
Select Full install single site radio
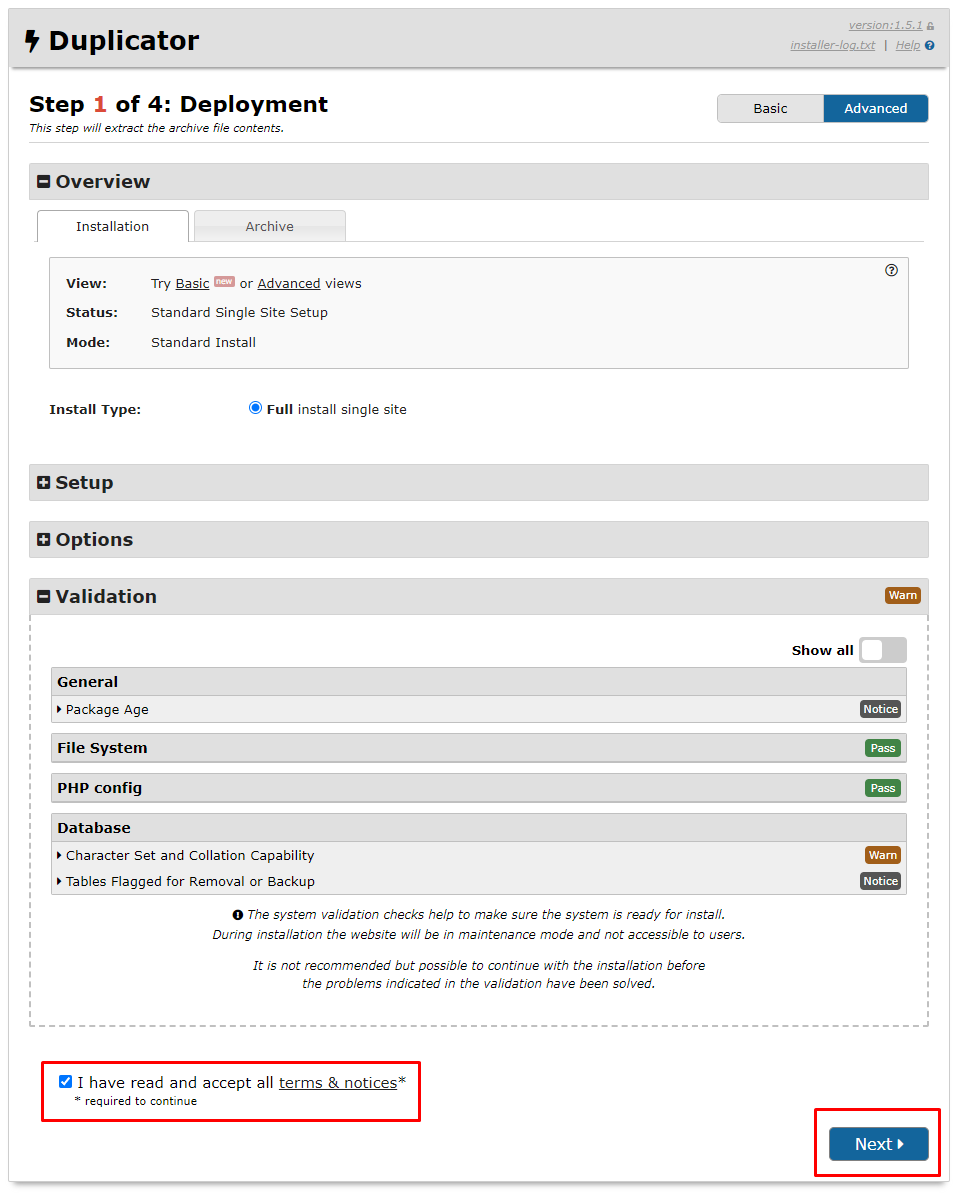tap(256, 408)
